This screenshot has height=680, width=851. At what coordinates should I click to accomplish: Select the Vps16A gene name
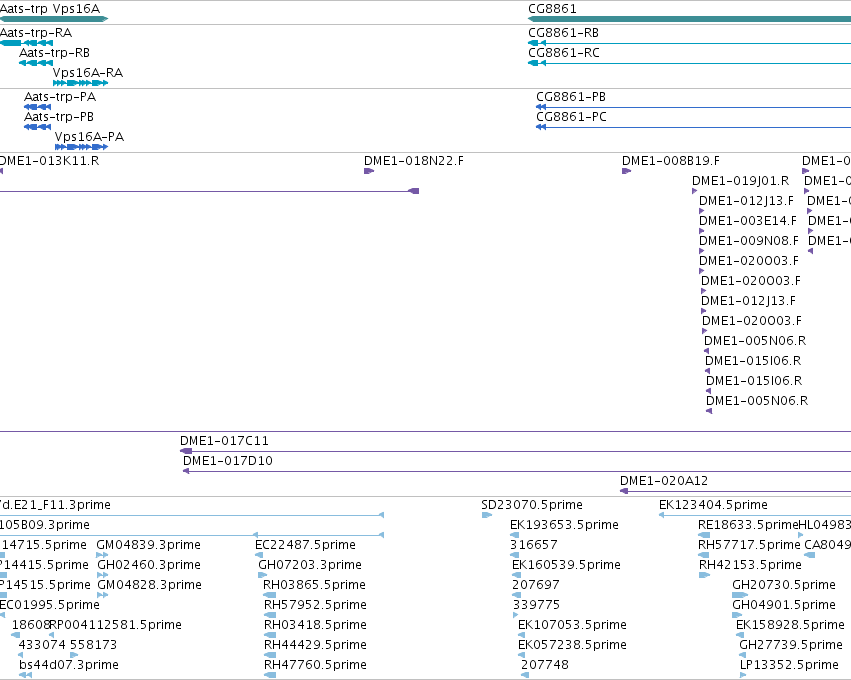(x=76, y=9)
